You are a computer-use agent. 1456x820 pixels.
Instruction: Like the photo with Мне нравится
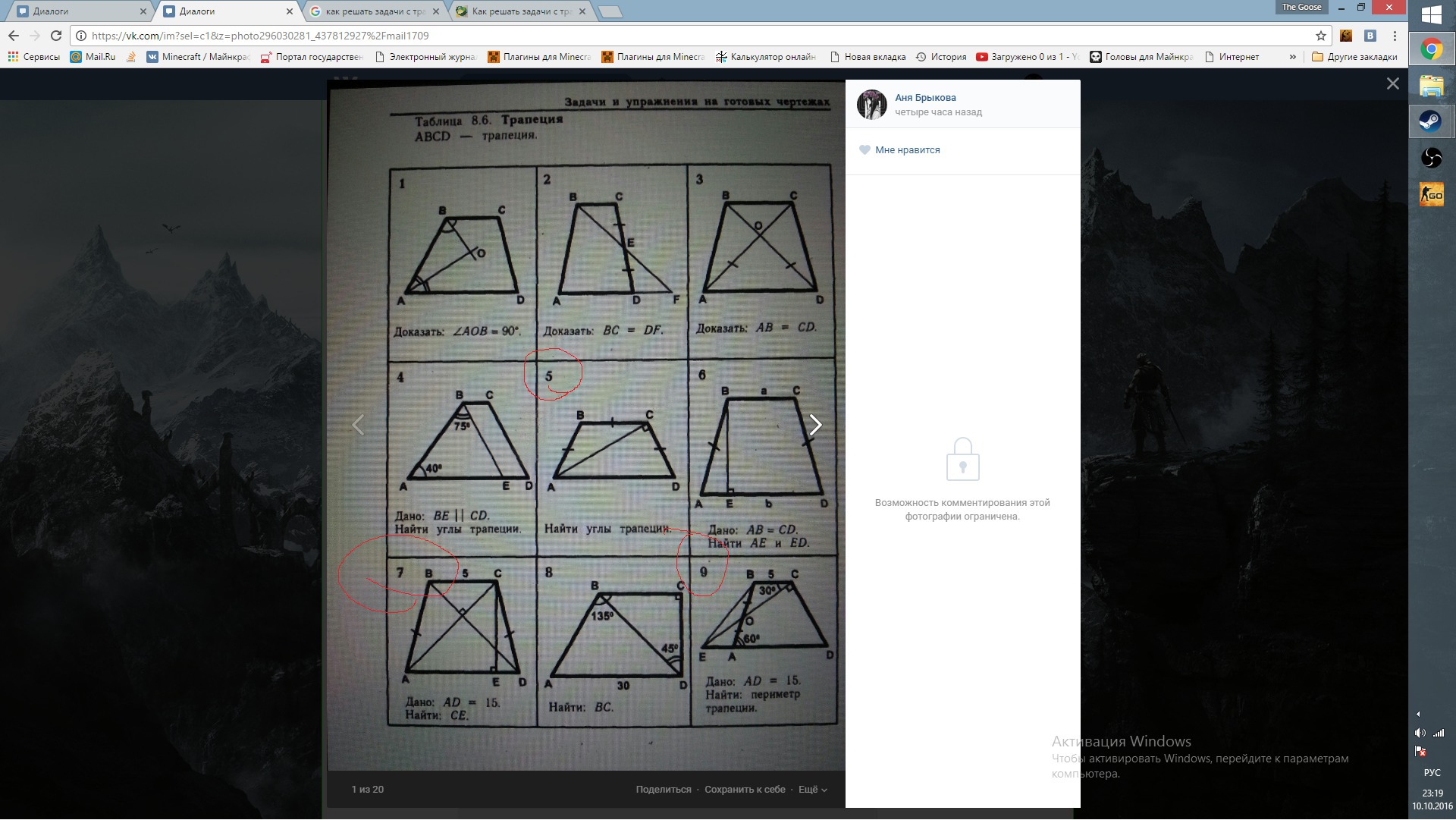(x=899, y=150)
